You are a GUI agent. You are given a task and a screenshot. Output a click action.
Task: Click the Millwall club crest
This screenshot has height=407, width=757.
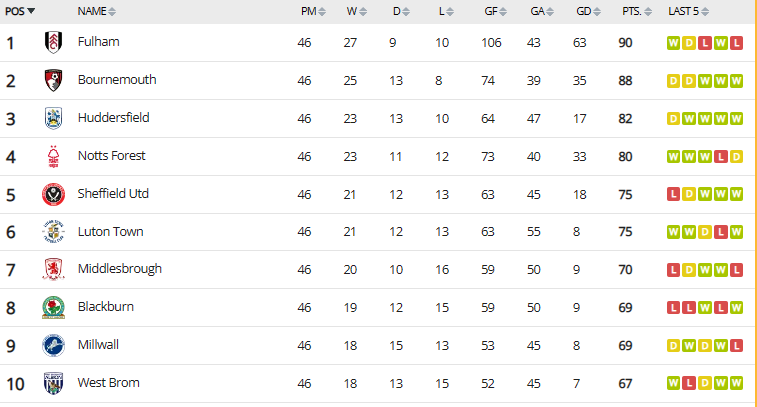[53, 346]
